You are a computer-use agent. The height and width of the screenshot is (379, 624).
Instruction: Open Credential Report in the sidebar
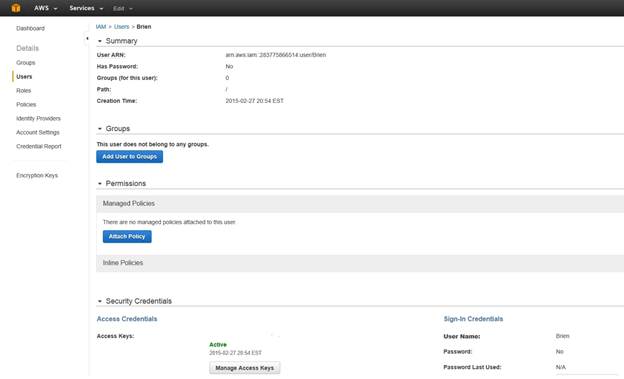39,146
